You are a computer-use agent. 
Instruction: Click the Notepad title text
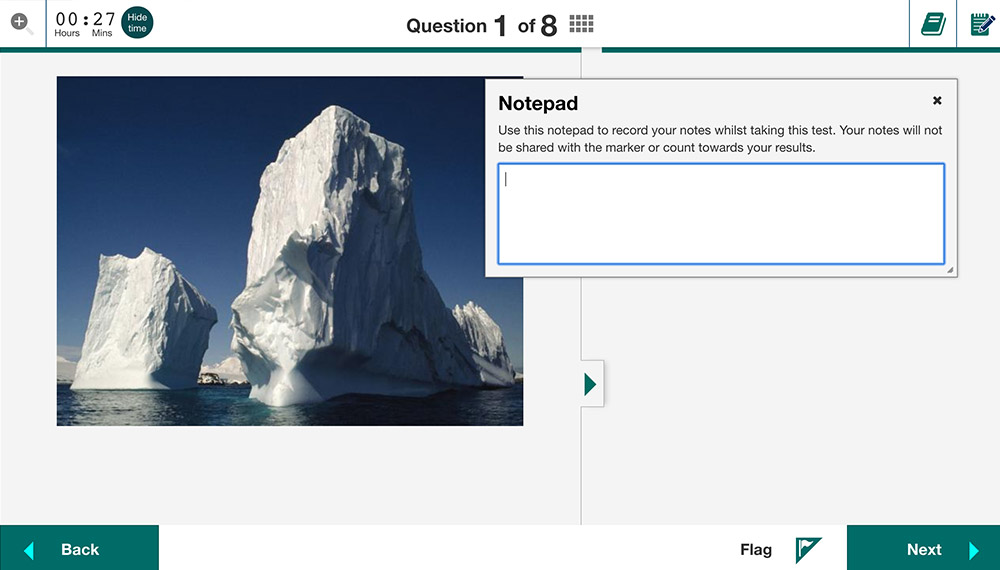[x=538, y=103]
